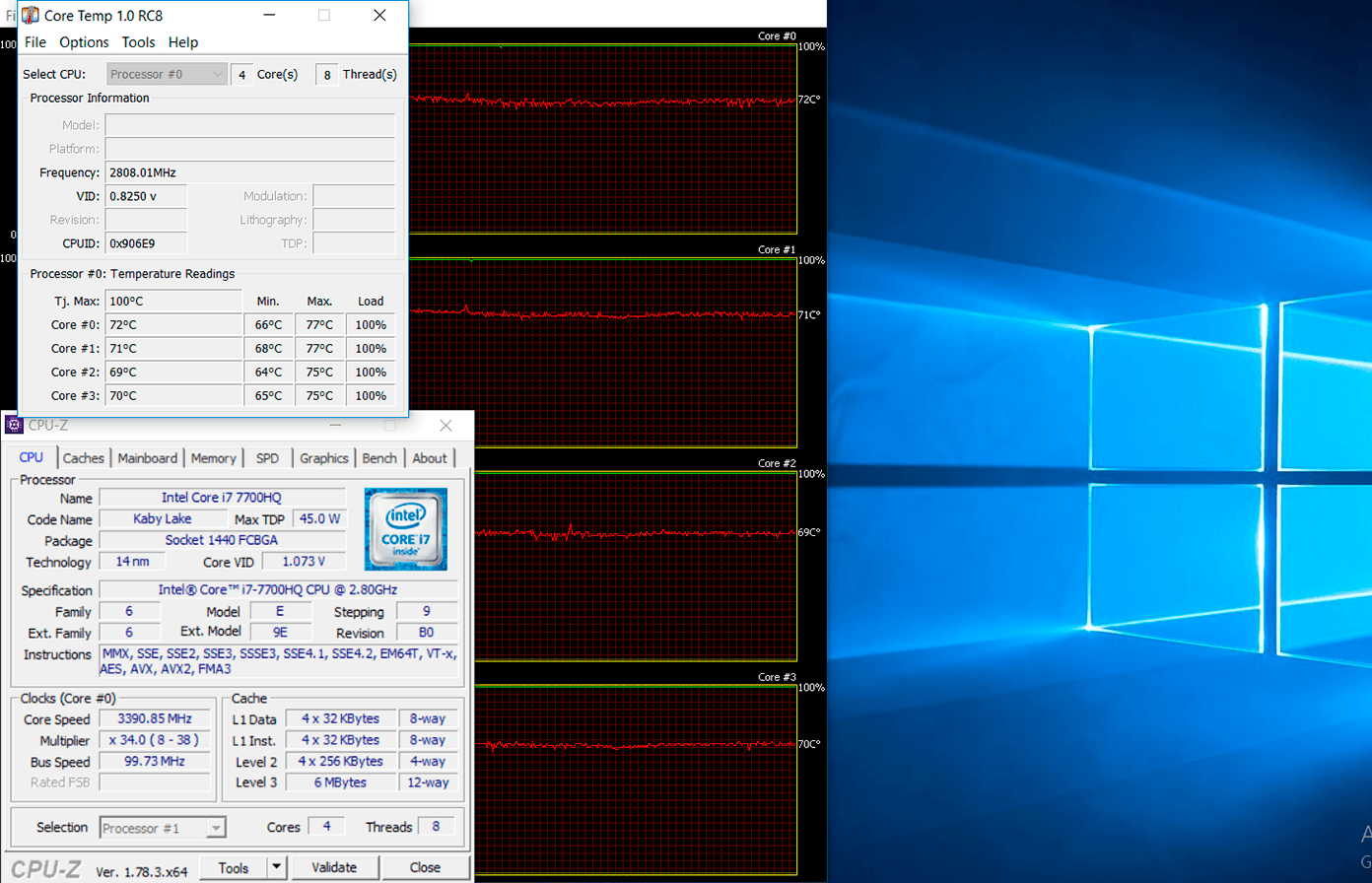Click the Cores count field showing 4
This screenshot has height=883, width=1372.
tap(326, 827)
